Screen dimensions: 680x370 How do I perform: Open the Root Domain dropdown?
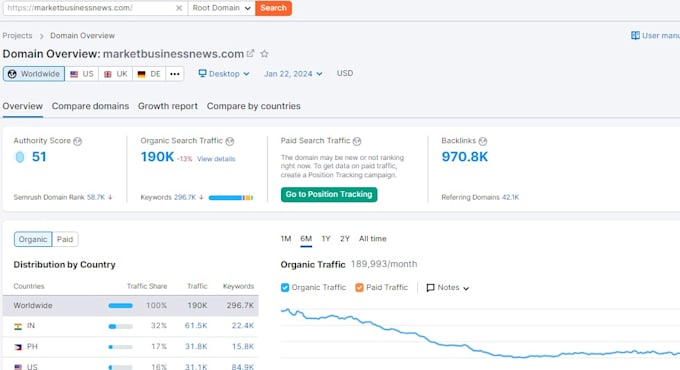coord(222,8)
